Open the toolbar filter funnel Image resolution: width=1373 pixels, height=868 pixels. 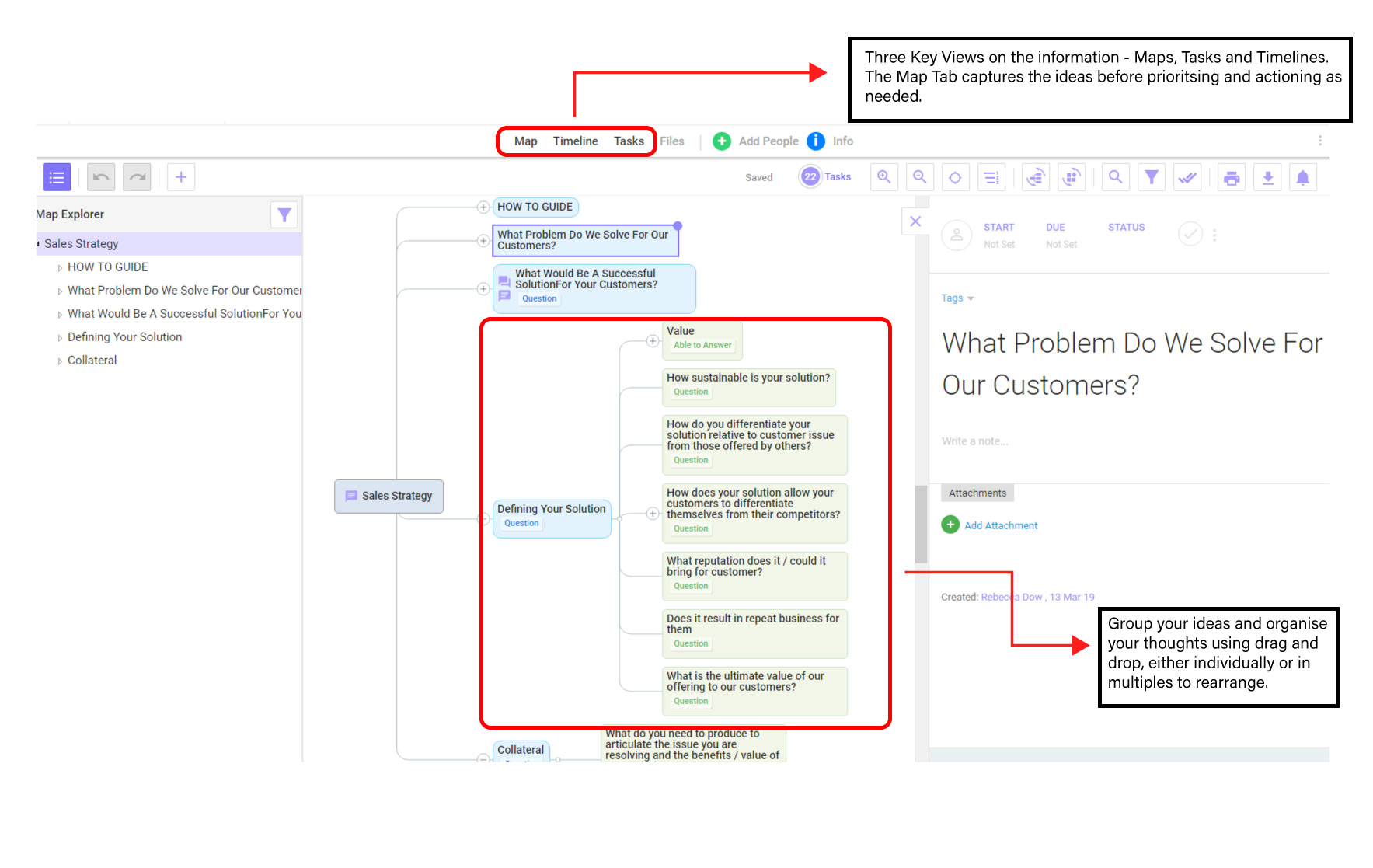[x=1152, y=177]
